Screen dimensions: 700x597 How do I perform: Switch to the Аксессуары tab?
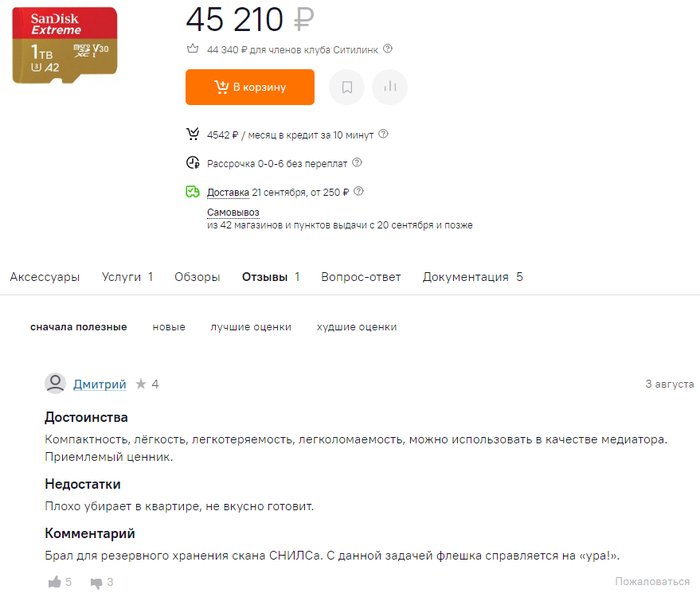pos(45,277)
